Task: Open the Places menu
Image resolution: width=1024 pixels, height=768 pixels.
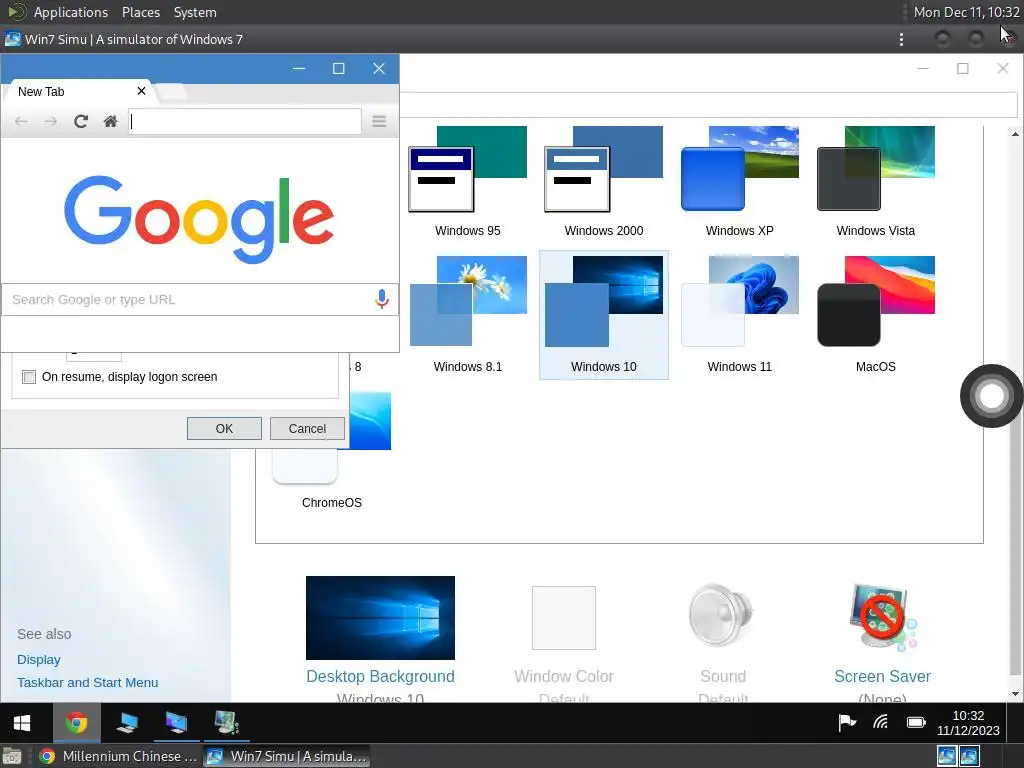Action: pyautogui.click(x=141, y=12)
